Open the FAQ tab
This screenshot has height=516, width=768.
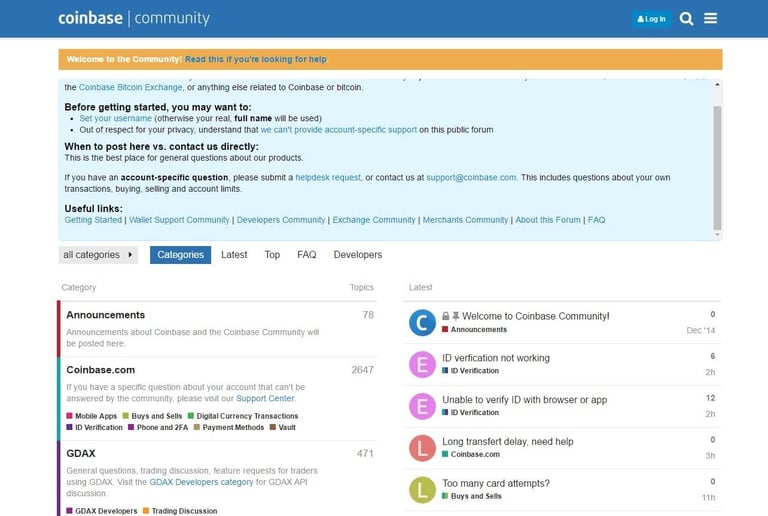(307, 255)
